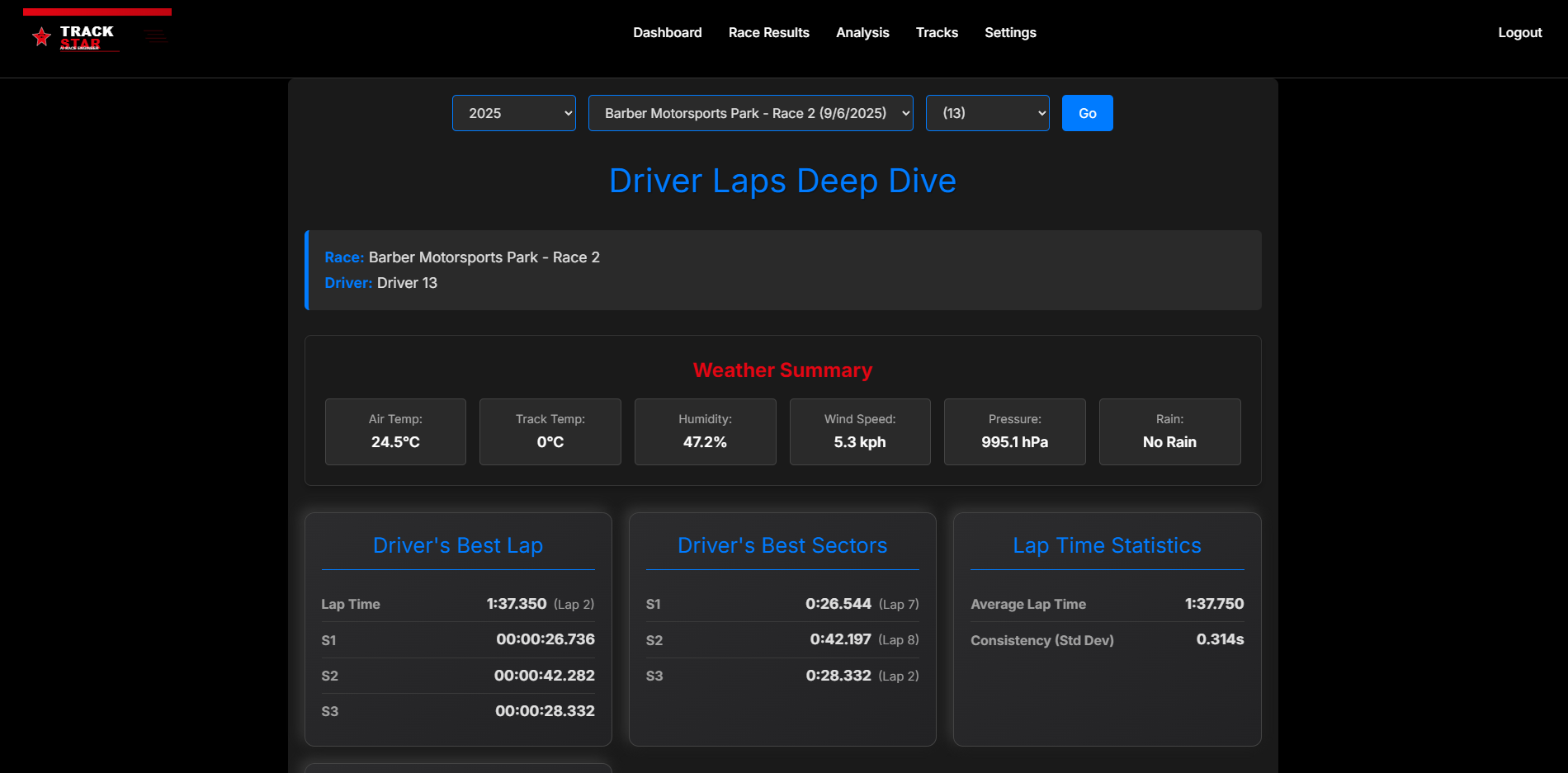
Task: Go to Race Results
Action: (768, 32)
